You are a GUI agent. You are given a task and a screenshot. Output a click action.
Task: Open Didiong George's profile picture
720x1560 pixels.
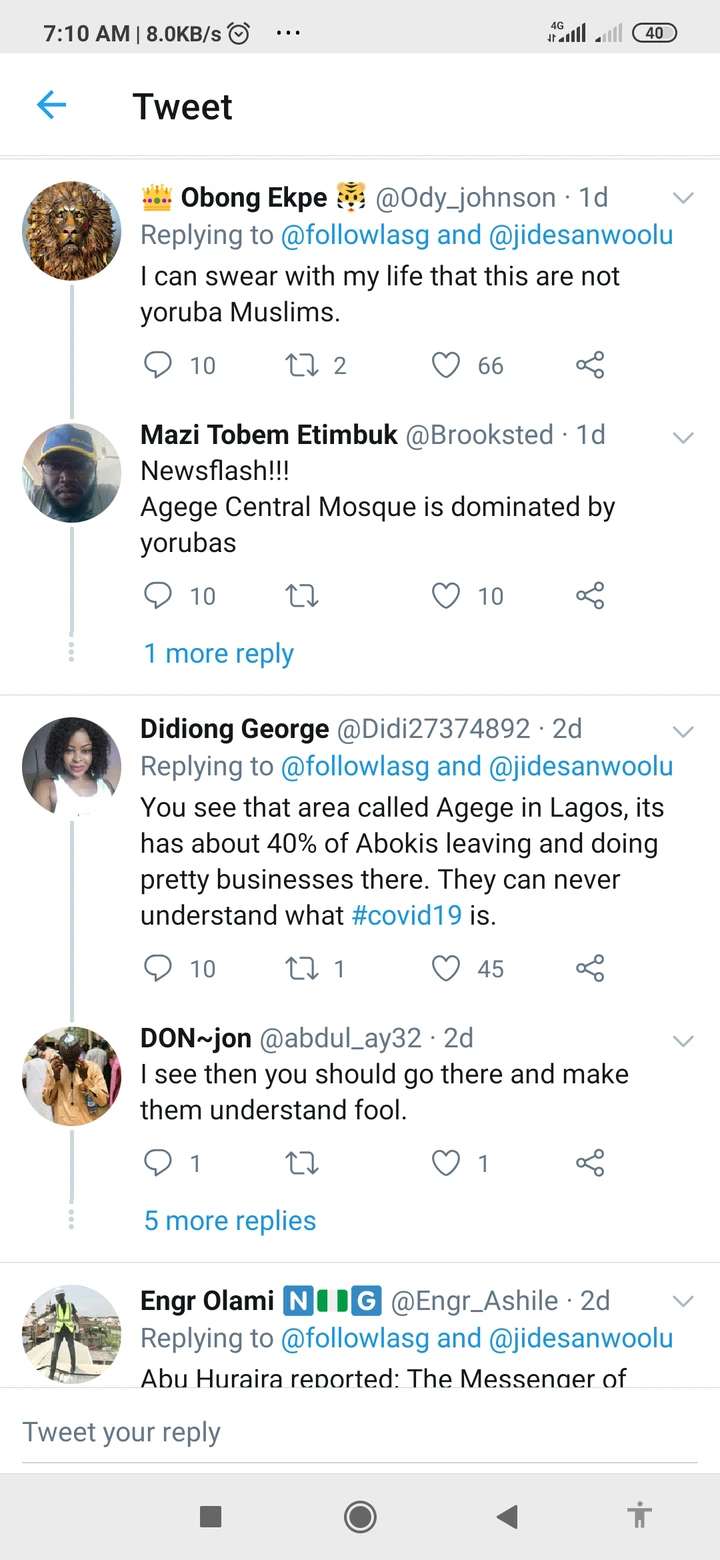[71, 765]
